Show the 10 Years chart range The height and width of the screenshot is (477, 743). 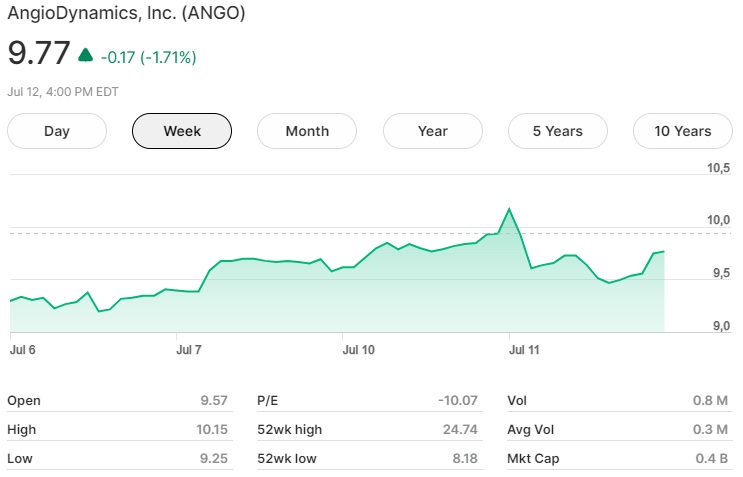pyautogui.click(x=683, y=131)
